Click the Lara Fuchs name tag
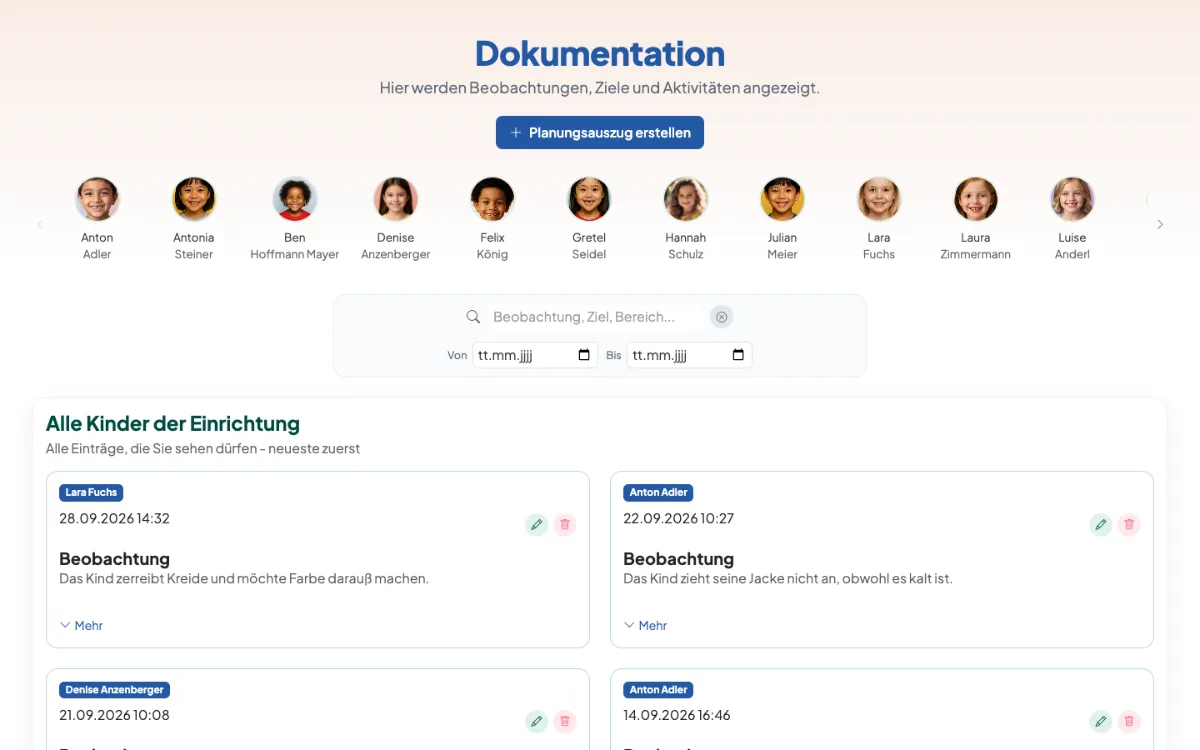Viewport: 1200px width, 750px height. pos(91,492)
